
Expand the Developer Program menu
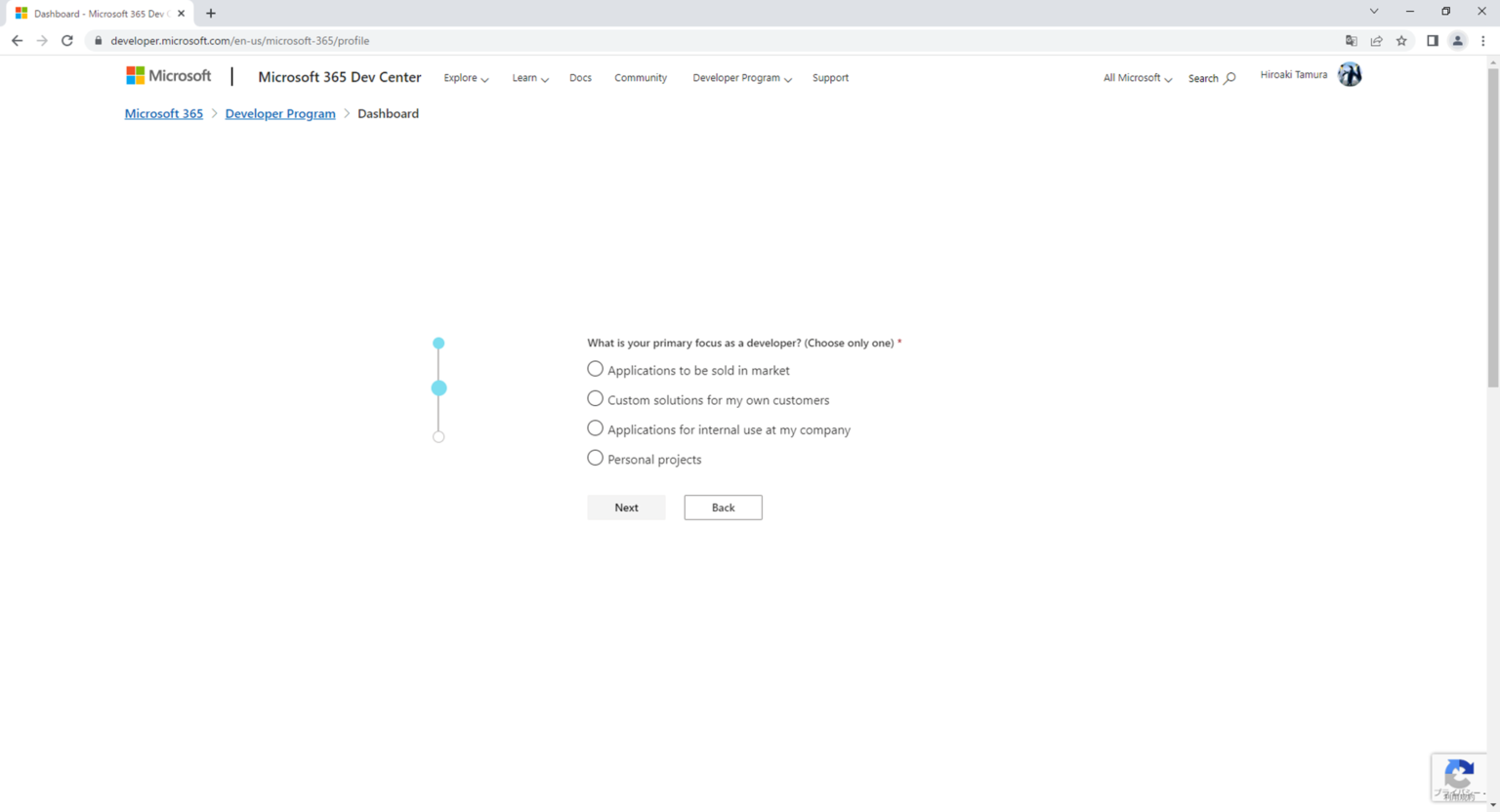pos(742,78)
